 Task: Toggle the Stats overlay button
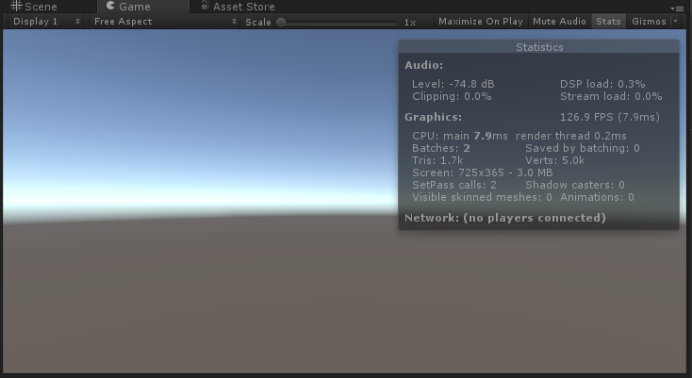[x=608, y=21]
